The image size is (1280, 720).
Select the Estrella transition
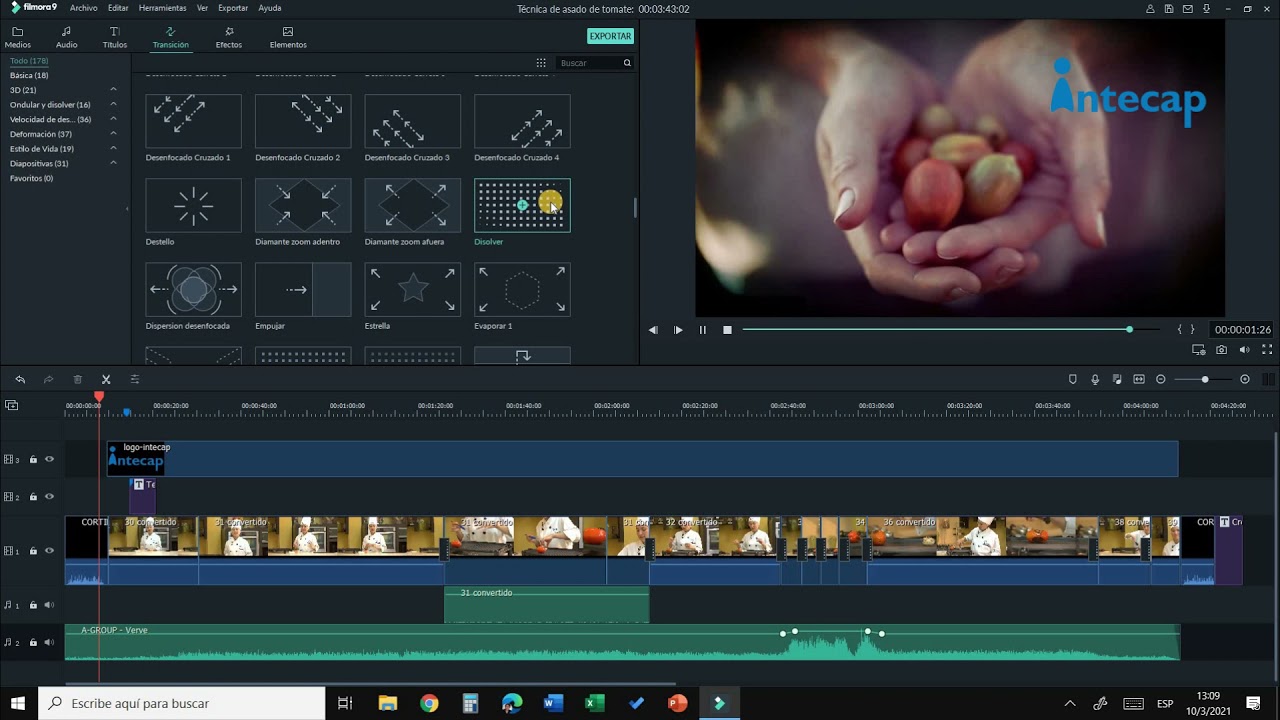412,289
